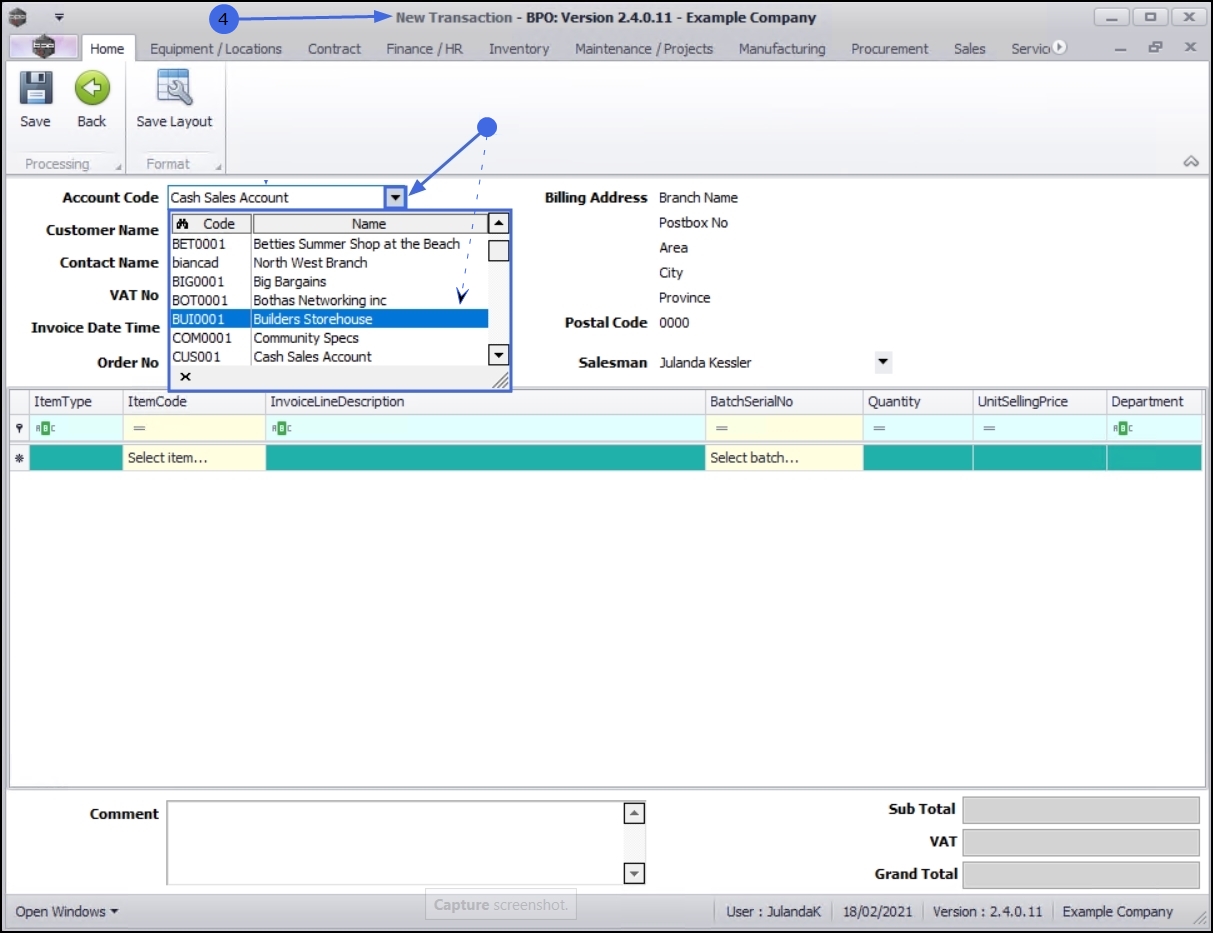Open the Maintenance / Projects tab
Viewport: 1213px width, 933px height.
[x=644, y=48]
